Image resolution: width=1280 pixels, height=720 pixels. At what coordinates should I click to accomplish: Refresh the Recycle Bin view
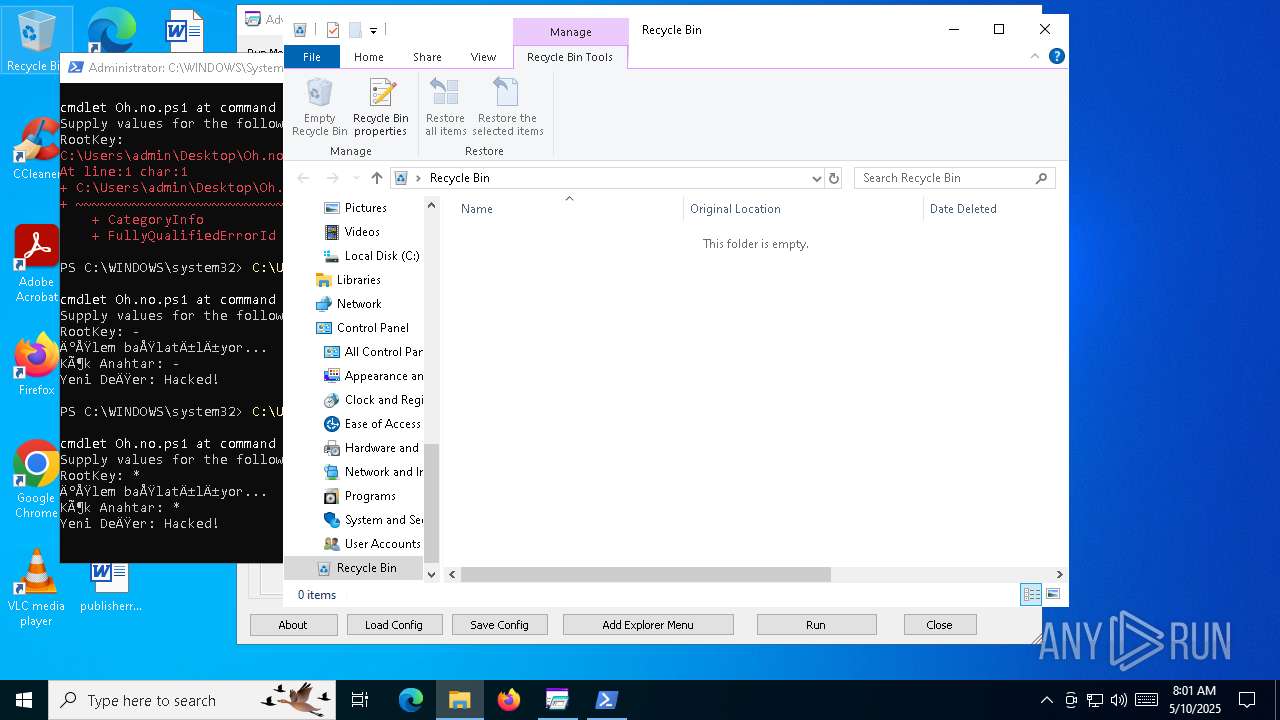click(x=834, y=178)
